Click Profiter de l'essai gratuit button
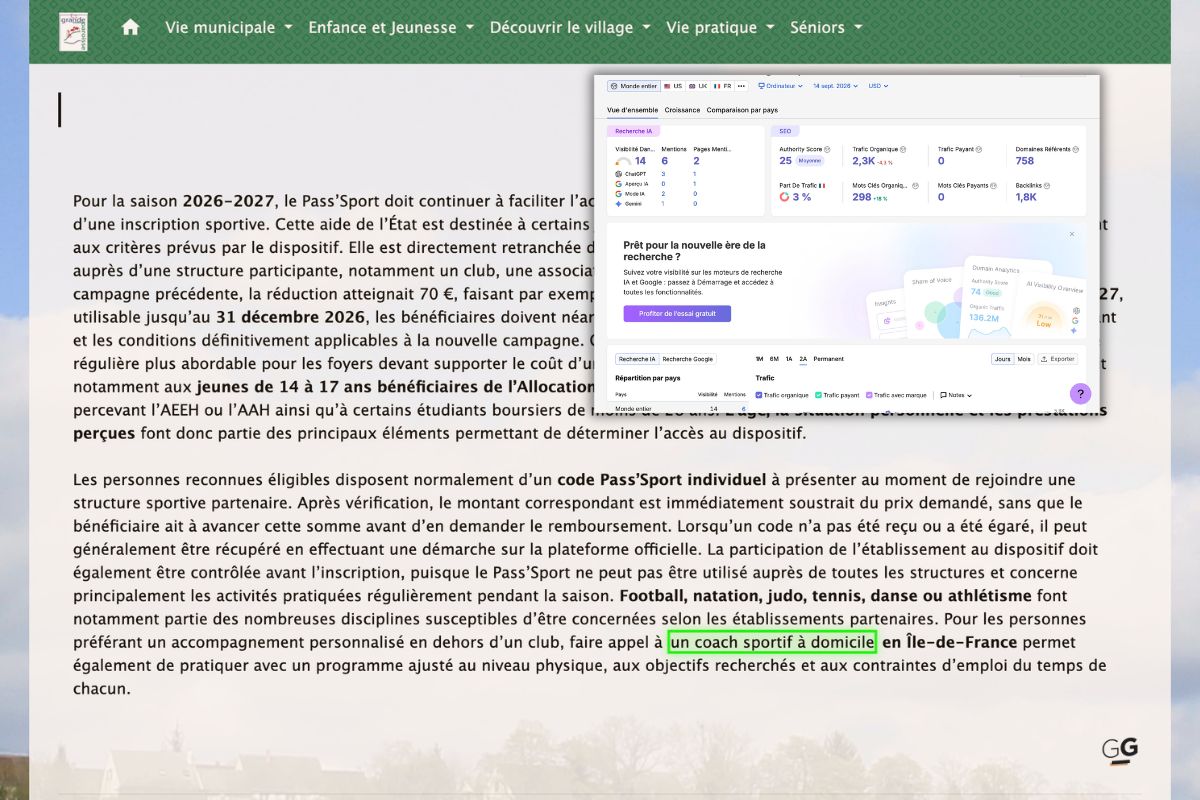The image size is (1200, 800). (x=677, y=314)
